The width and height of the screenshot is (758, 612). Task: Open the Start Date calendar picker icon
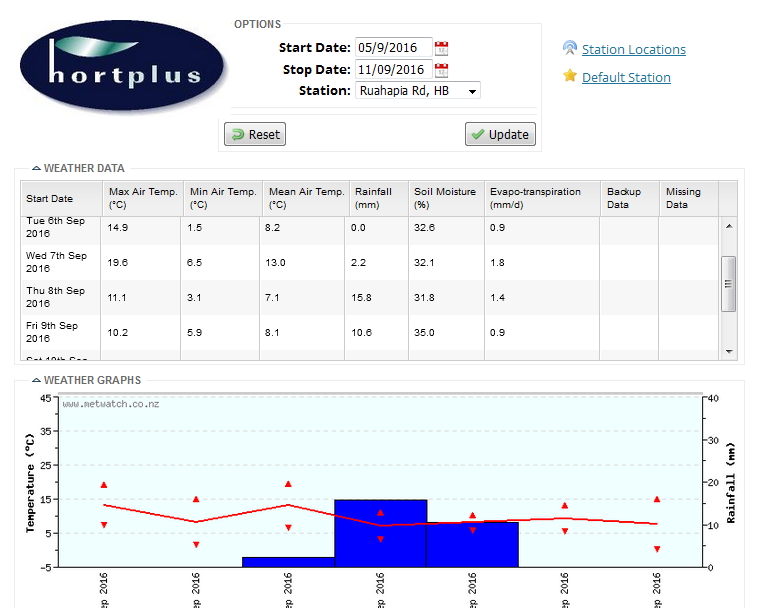pos(441,48)
